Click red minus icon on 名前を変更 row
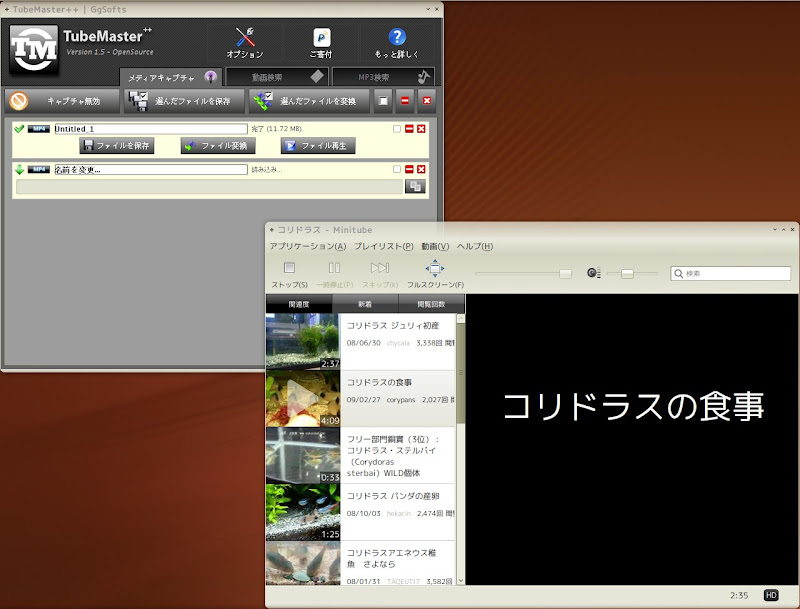Screen dimensions: 800x609 coord(409,169)
